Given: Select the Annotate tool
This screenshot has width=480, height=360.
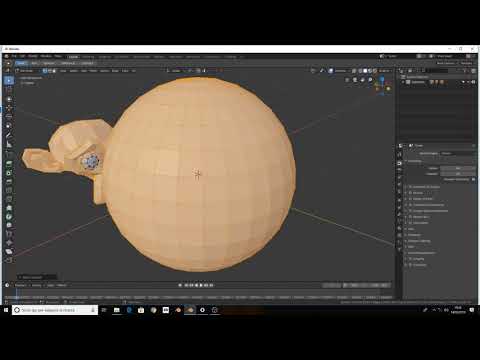Looking at the screenshot, I should point(9,135).
